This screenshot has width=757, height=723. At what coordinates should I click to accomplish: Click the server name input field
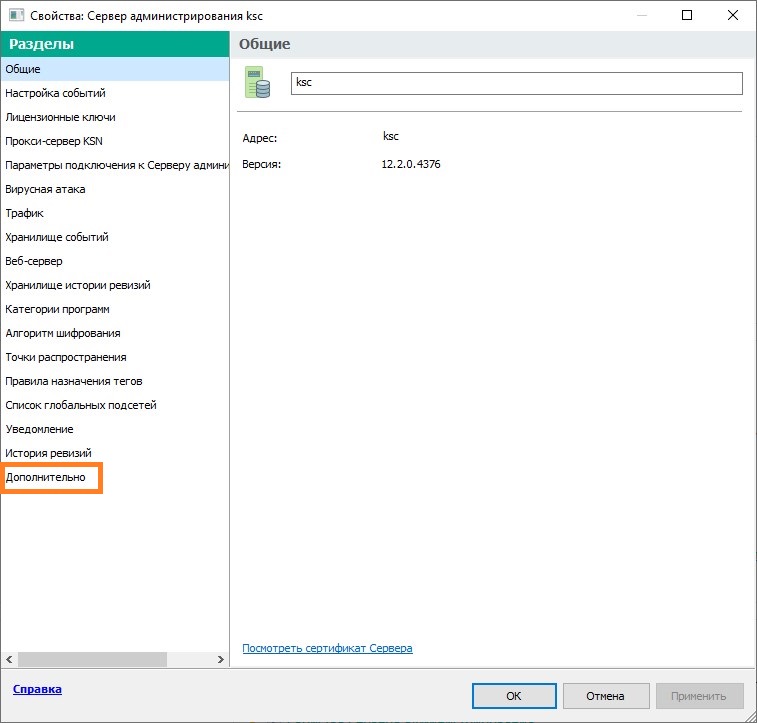[x=516, y=83]
